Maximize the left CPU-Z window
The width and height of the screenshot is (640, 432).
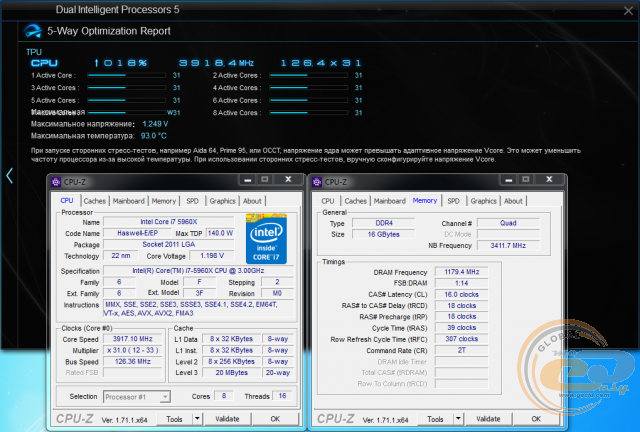click(265, 180)
